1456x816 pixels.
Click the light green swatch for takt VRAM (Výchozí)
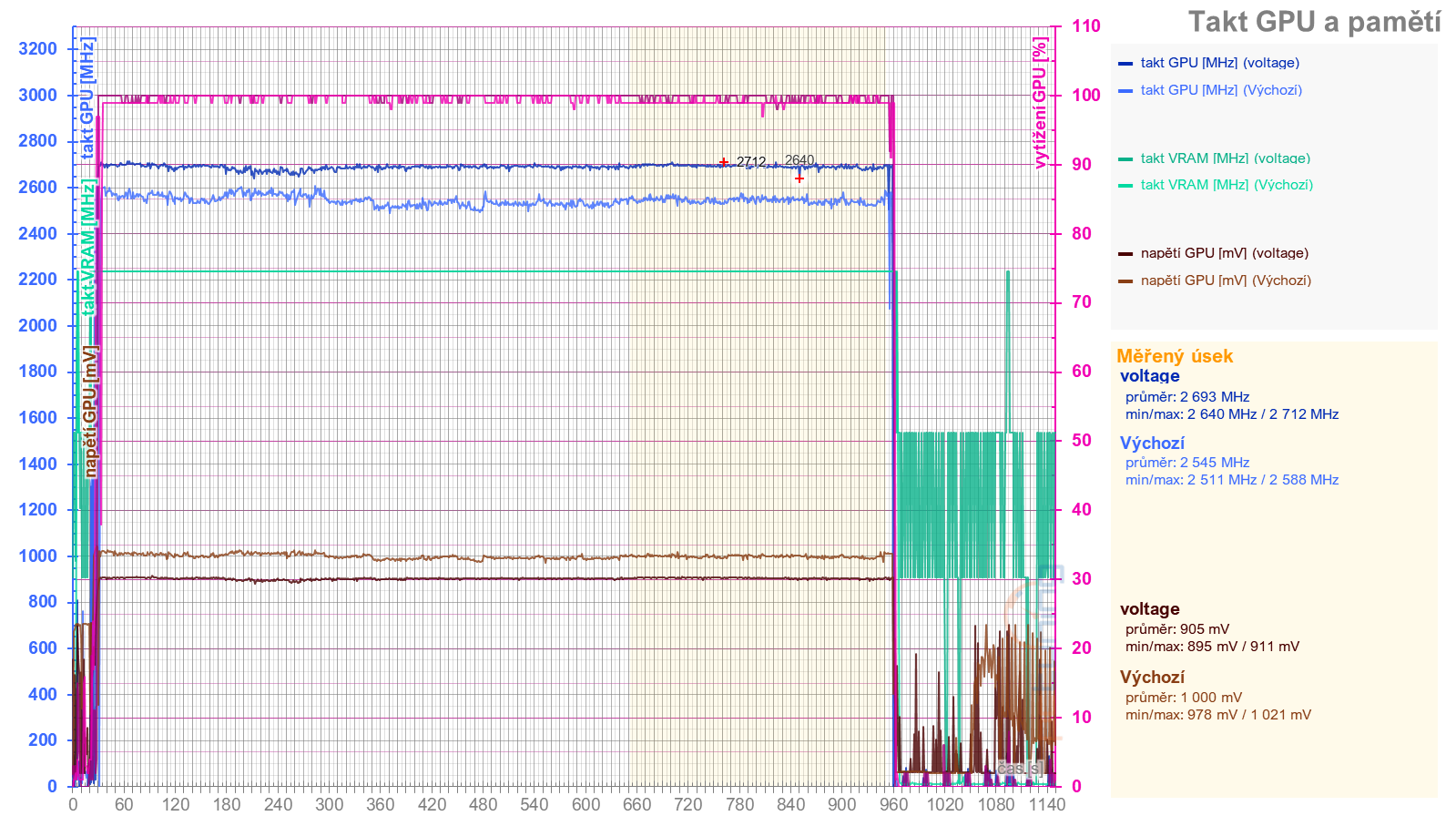pyautogui.click(x=1125, y=186)
